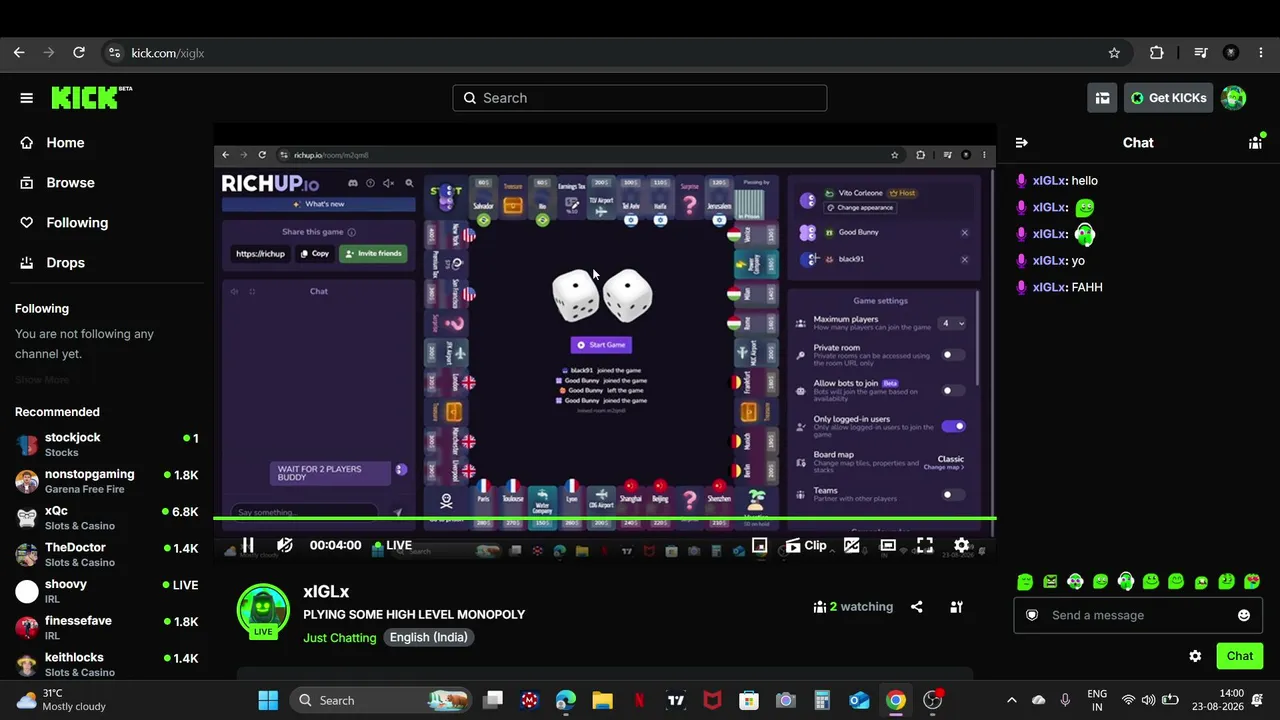
Task: Click the Get KICKs button
Action: tap(1168, 98)
